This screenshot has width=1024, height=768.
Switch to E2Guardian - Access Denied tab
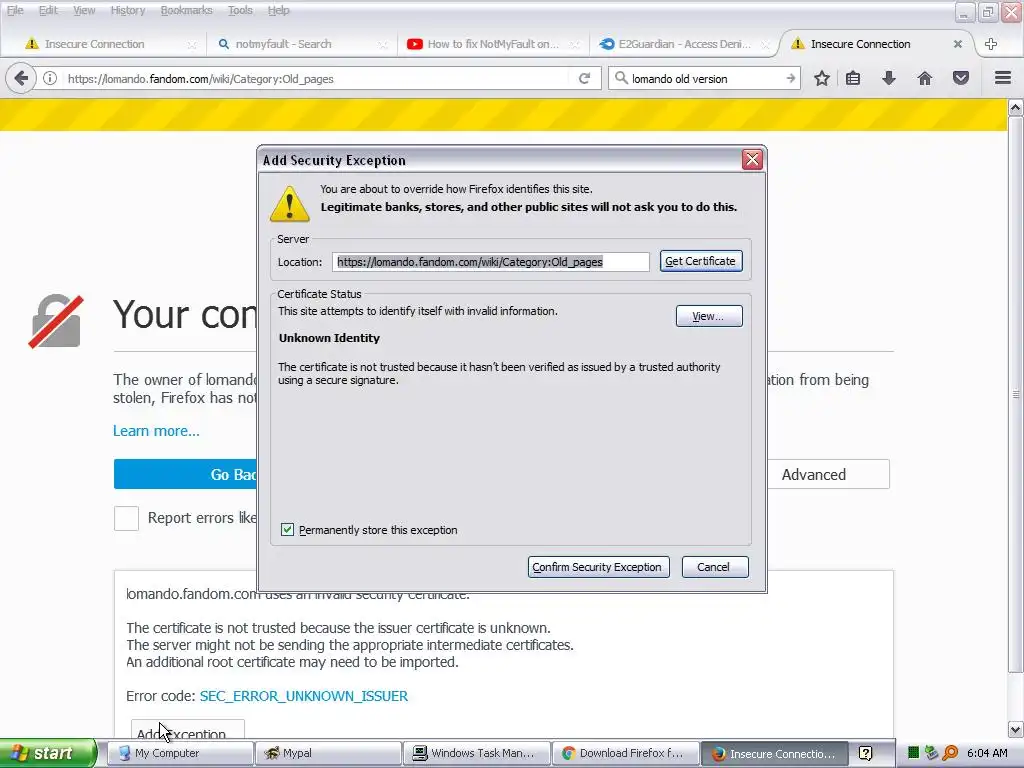click(684, 44)
